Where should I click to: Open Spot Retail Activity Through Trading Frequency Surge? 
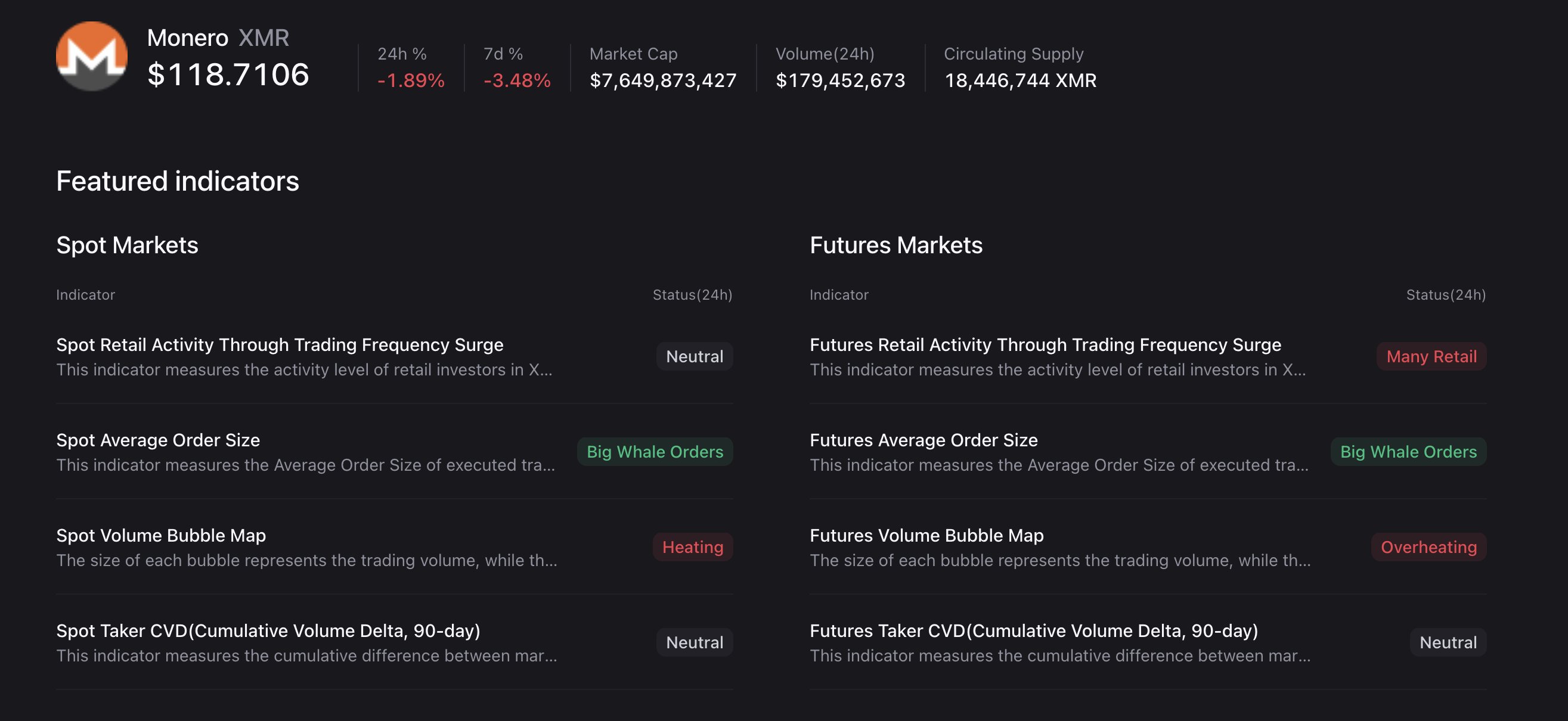280,344
